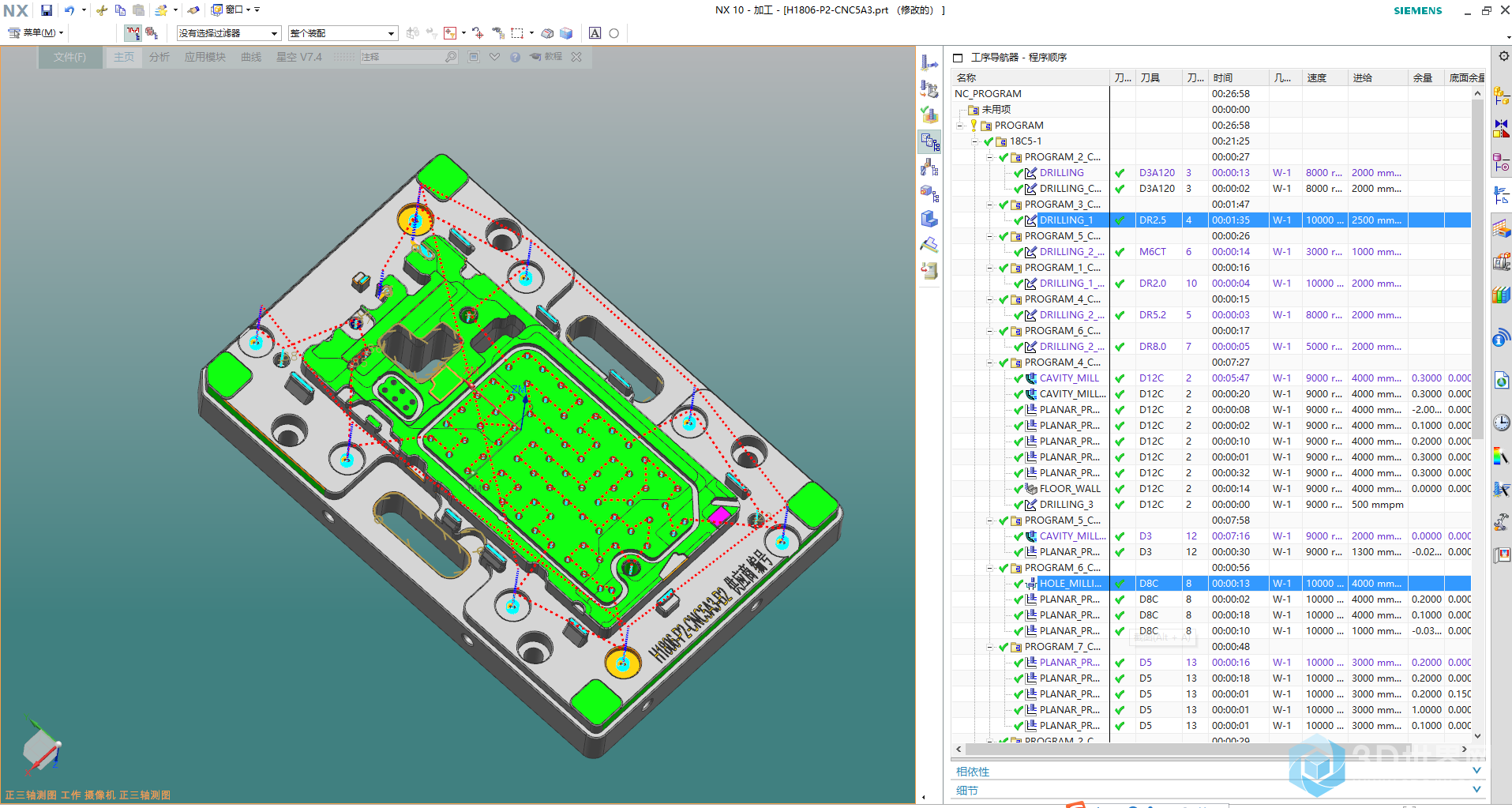
Task: Click the 注释 search input field
Action: pos(403,57)
